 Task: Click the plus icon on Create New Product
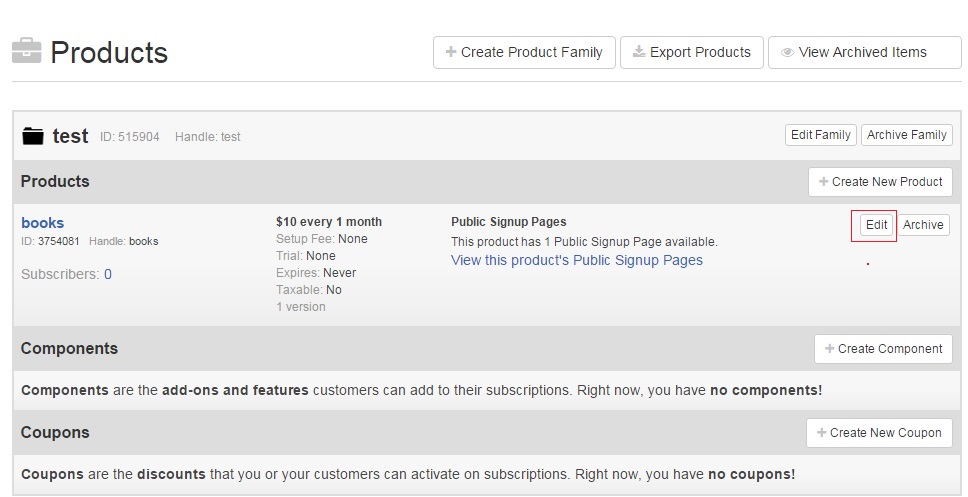point(824,182)
